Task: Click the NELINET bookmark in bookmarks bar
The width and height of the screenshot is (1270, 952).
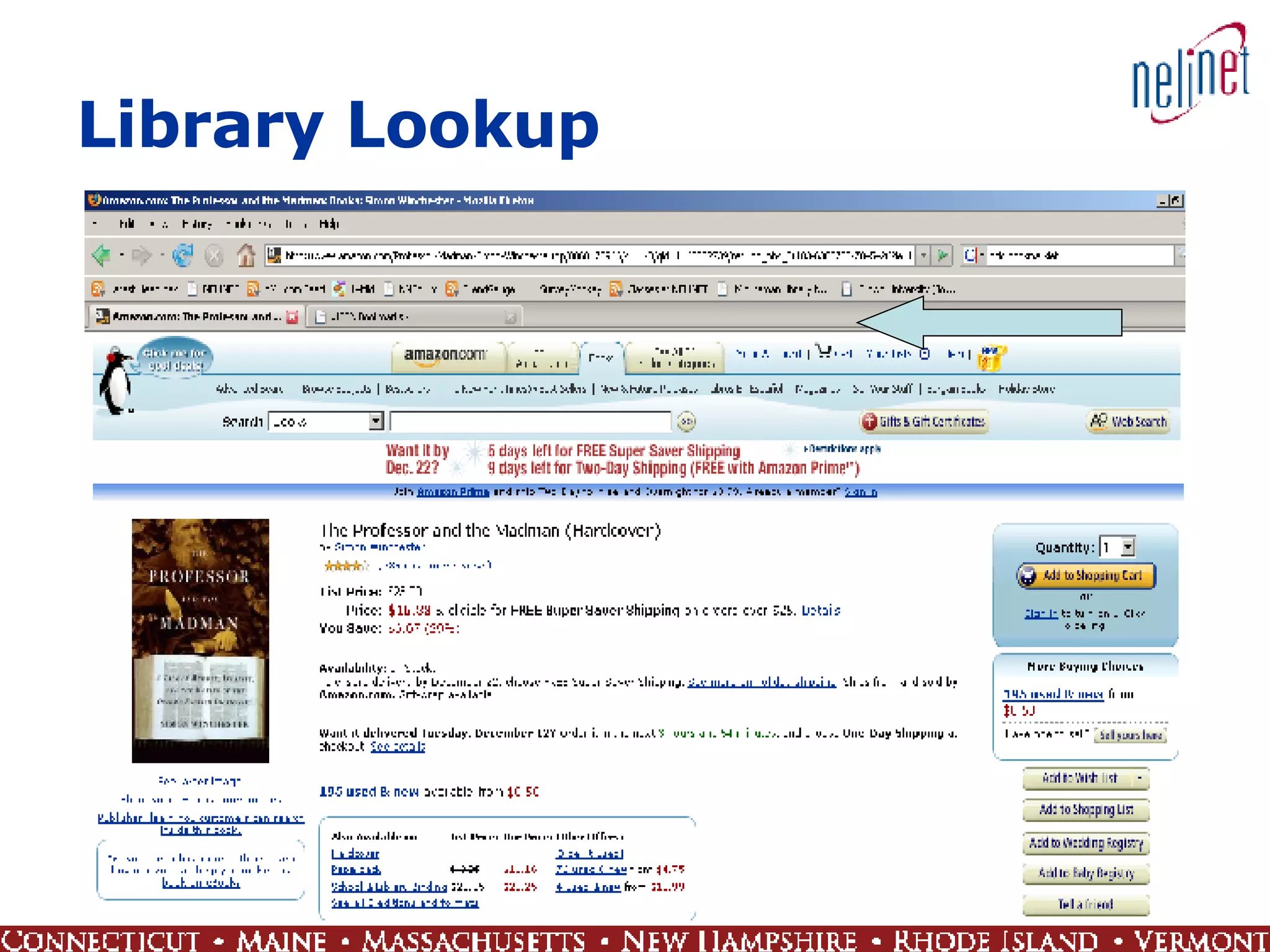Action: pyautogui.click(x=214, y=289)
